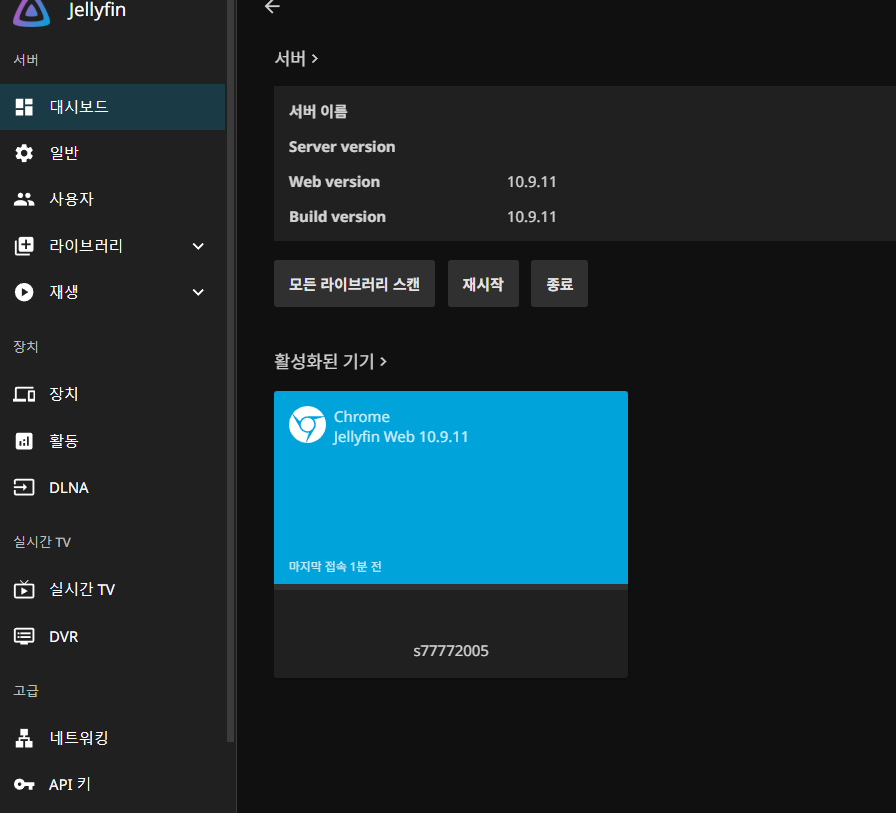Viewport: 896px width, 813px height.
Task: Click the Web version value 10.9.11
Action: 531,182
